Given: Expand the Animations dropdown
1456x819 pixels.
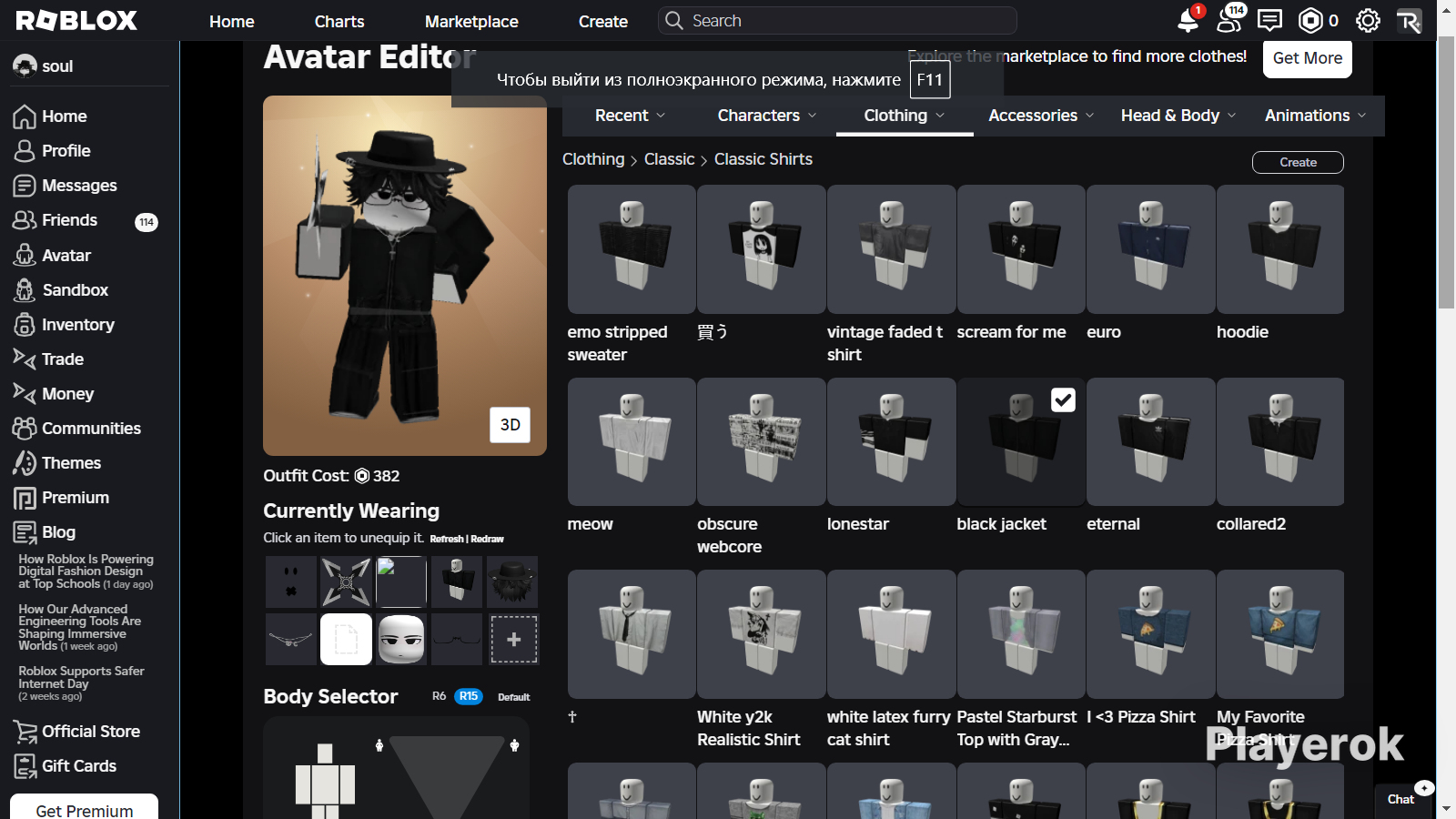Looking at the screenshot, I should [1316, 116].
